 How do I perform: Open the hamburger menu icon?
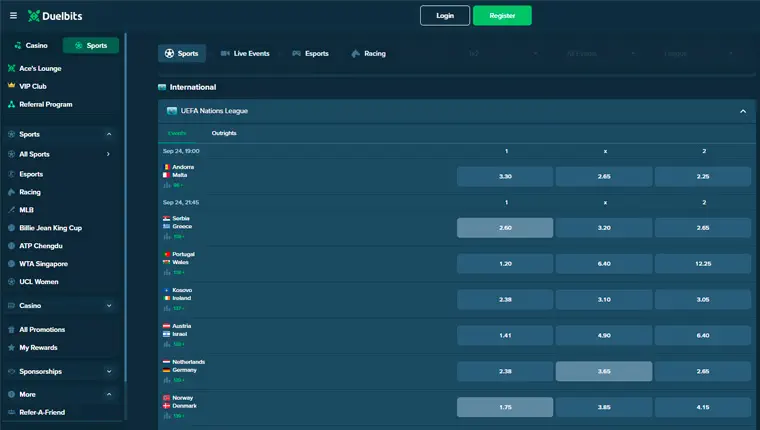point(14,16)
